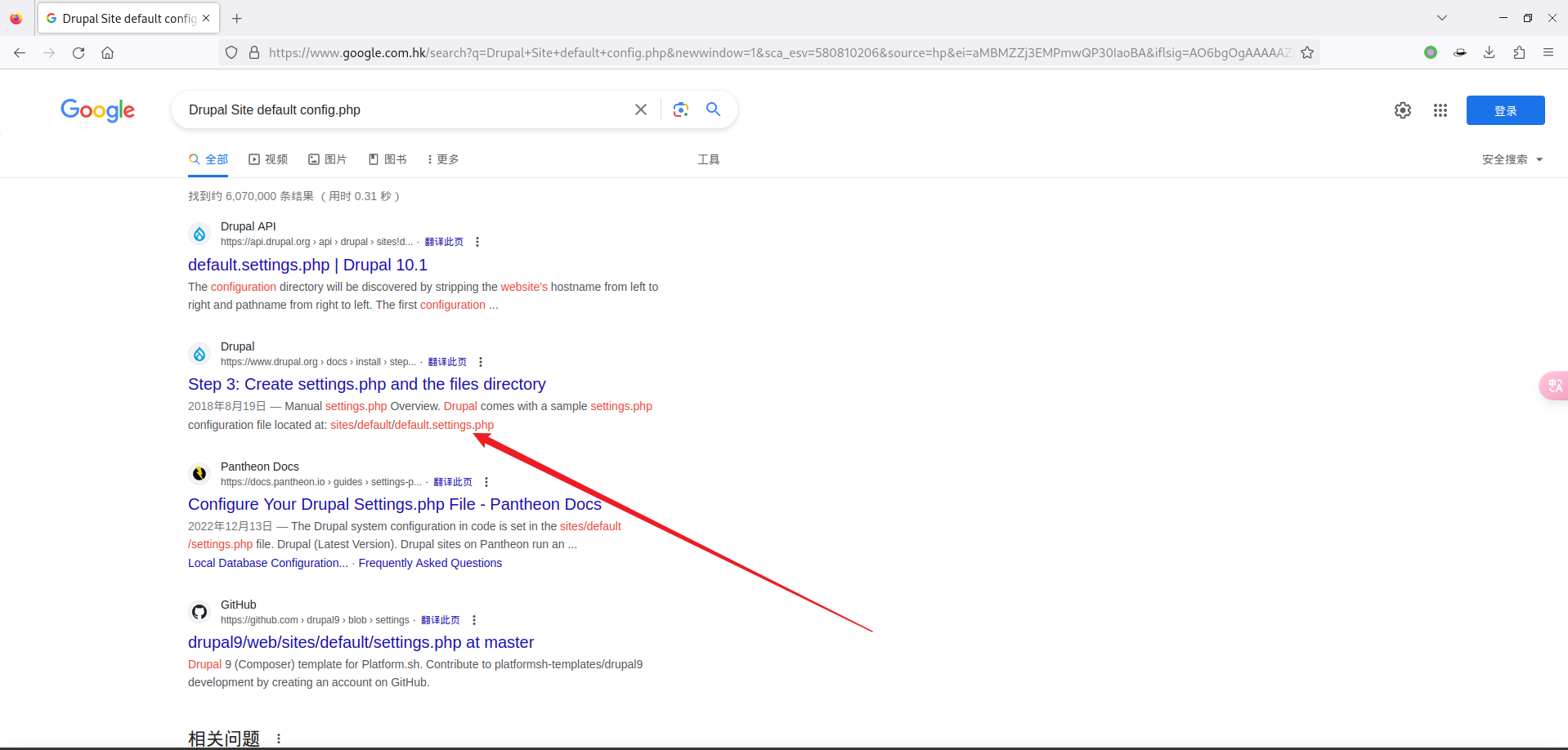Switch to the 图片 tab
The height and width of the screenshot is (750, 1568).
(328, 159)
